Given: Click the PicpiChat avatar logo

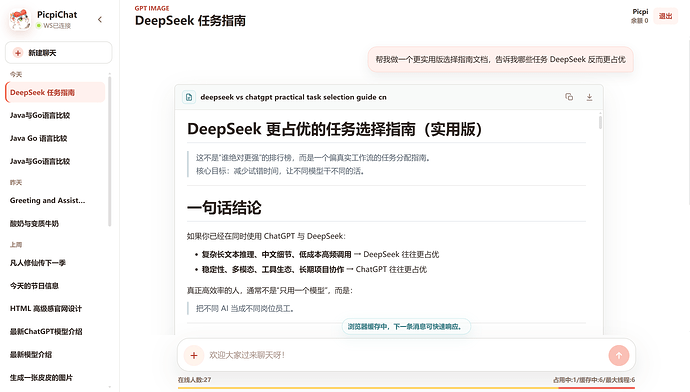Looking at the screenshot, I should tap(20, 19).
